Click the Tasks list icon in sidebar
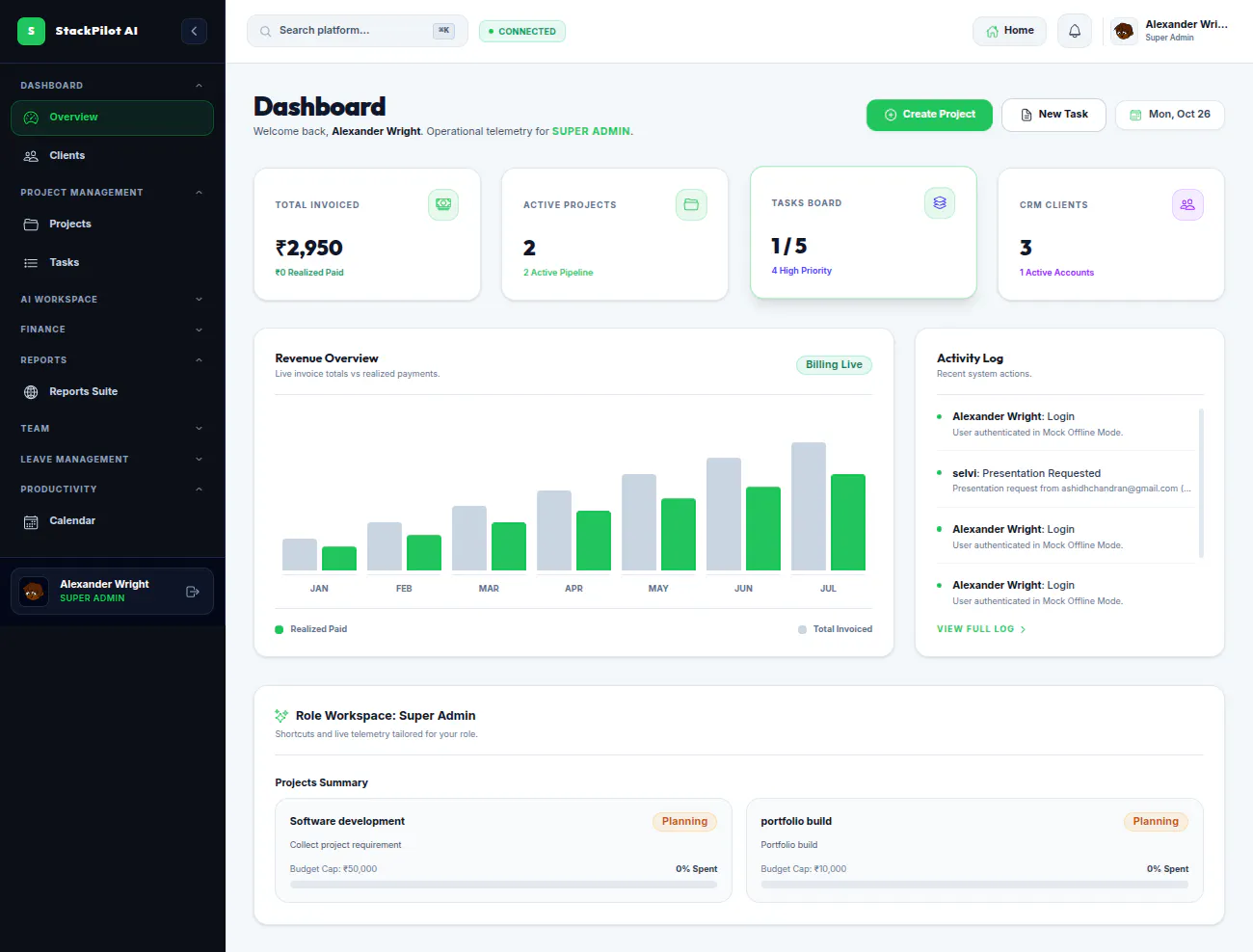1253x952 pixels. click(31, 263)
